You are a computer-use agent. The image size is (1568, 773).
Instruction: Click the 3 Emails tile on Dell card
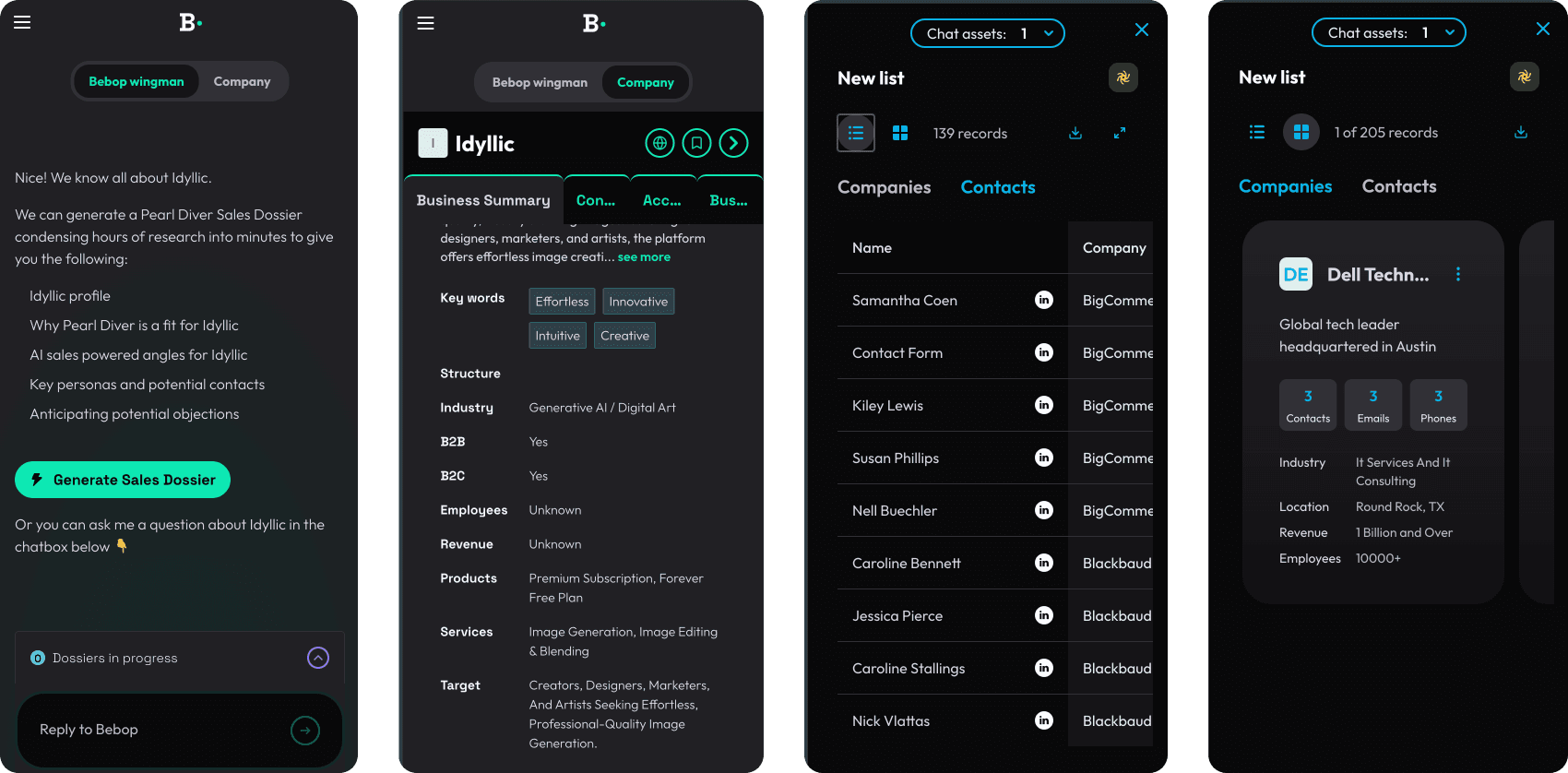point(1373,405)
